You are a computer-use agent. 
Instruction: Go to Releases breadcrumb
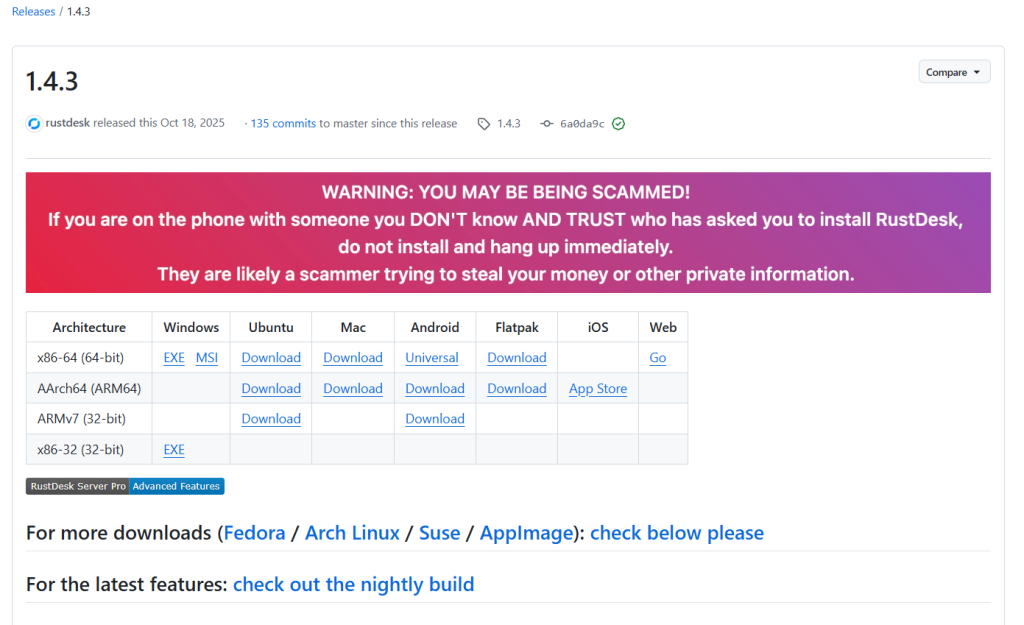[x=33, y=12]
